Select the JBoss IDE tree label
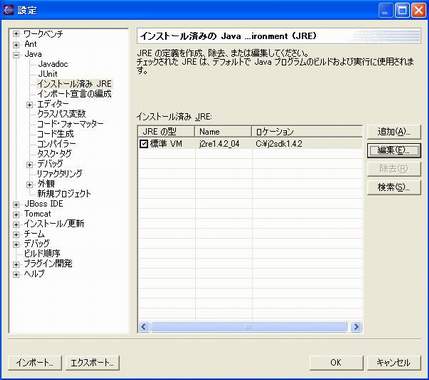Image resolution: width=429 pixels, height=380 pixels. [x=44, y=204]
